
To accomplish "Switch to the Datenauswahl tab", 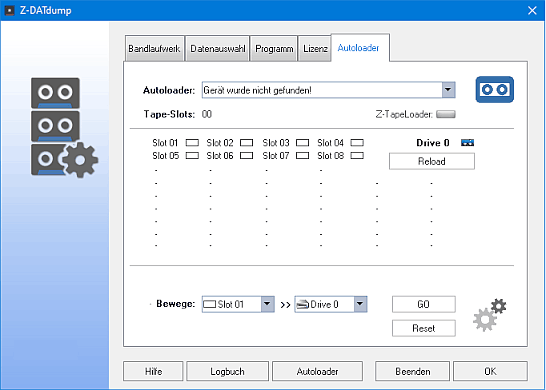I will 217,48.
